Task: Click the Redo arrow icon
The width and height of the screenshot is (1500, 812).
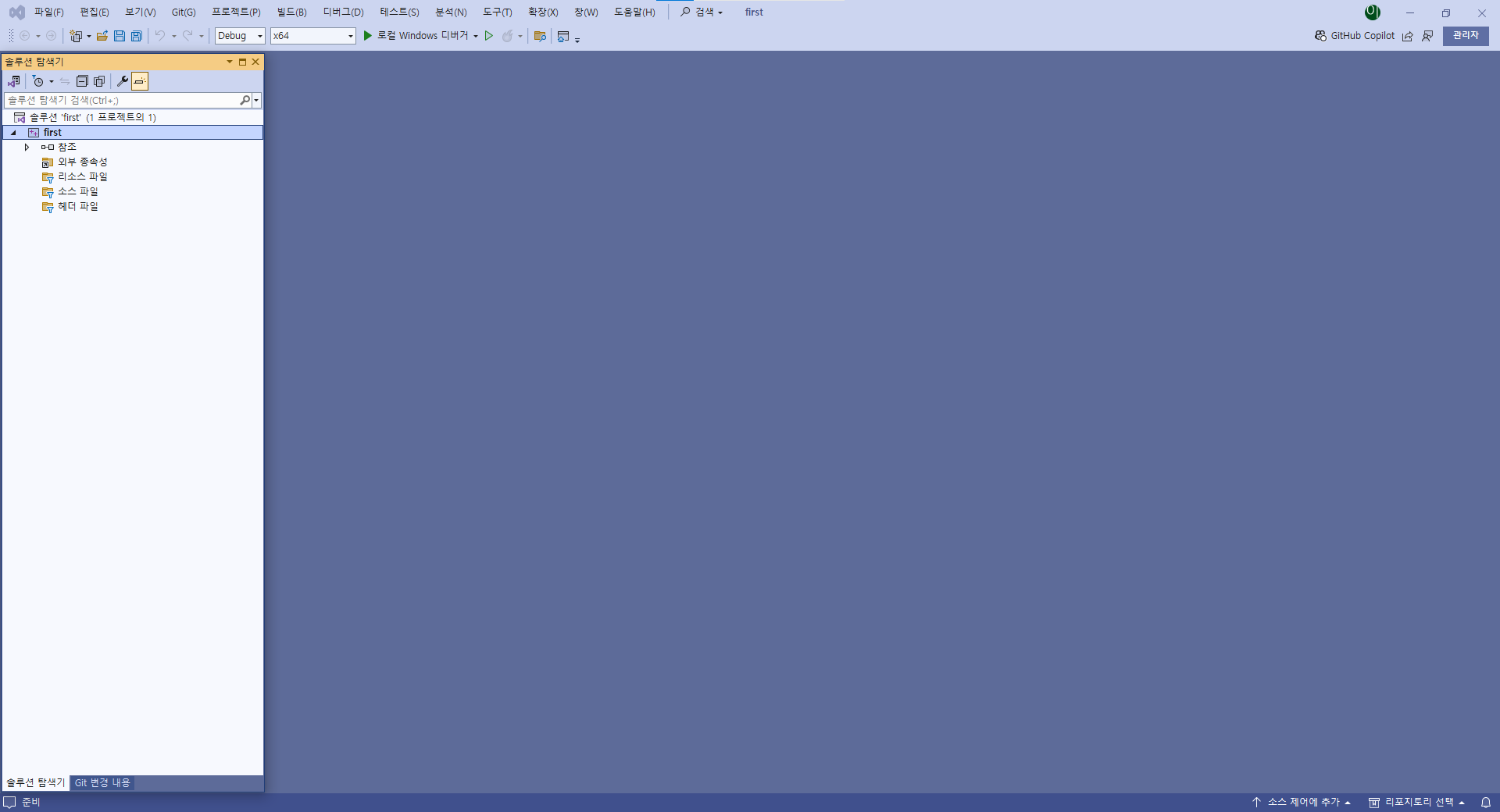Action: pyautogui.click(x=187, y=36)
